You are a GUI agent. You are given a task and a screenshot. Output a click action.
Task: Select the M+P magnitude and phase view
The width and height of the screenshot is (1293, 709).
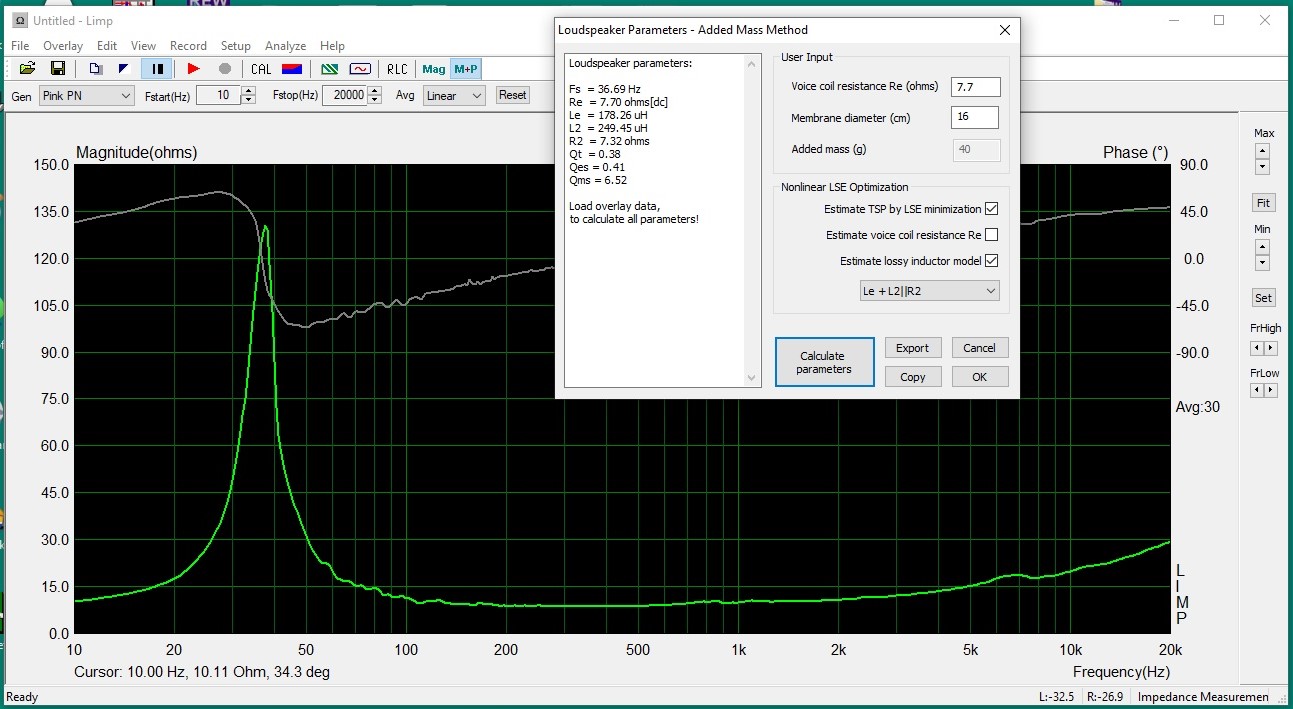[x=465, y=69]
